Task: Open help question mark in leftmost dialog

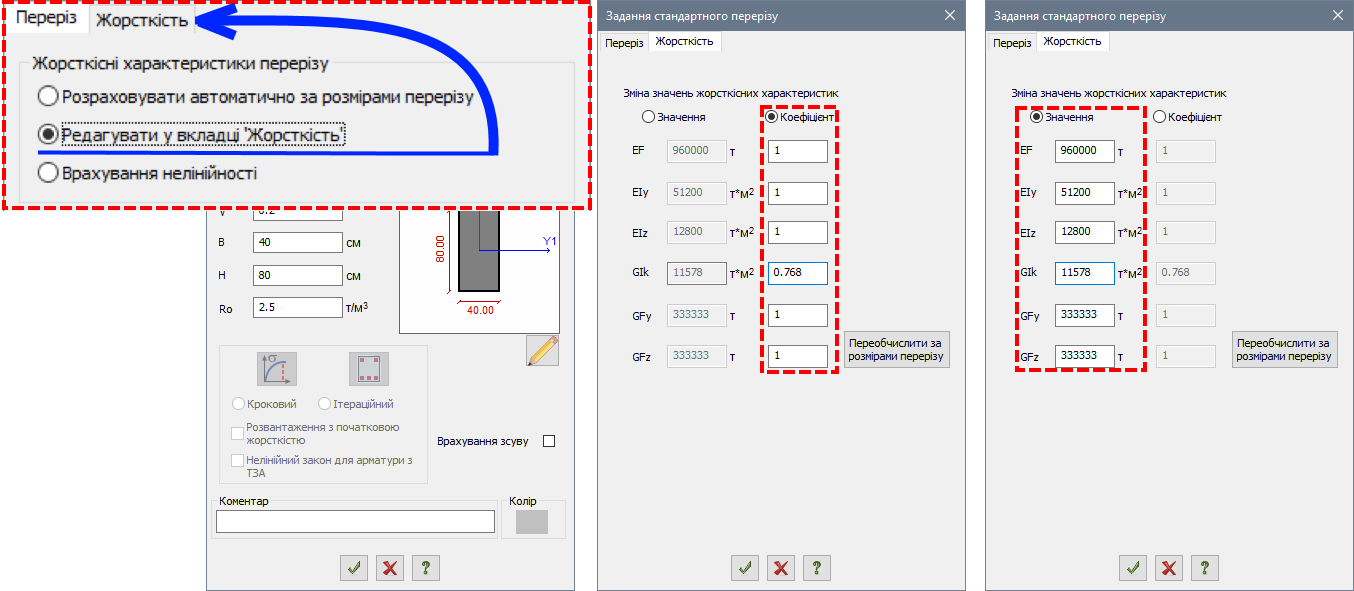Action: click(426, 568)
